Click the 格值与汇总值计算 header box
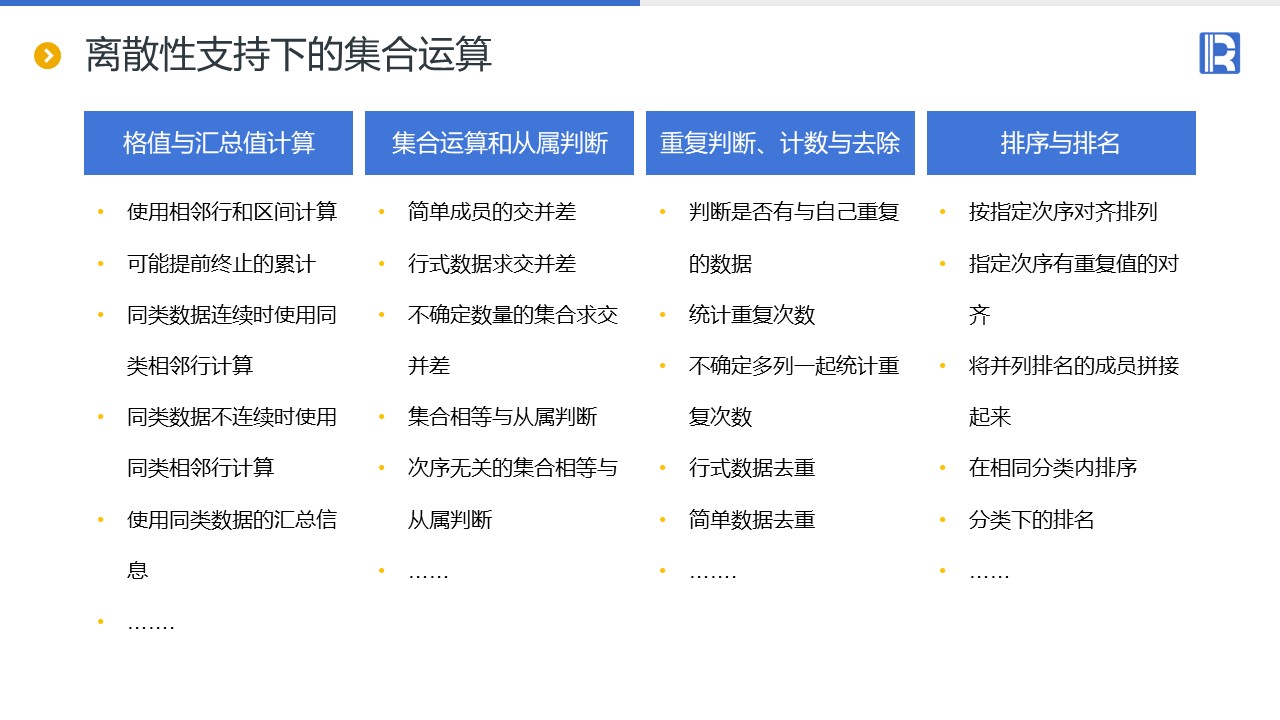 218,143
